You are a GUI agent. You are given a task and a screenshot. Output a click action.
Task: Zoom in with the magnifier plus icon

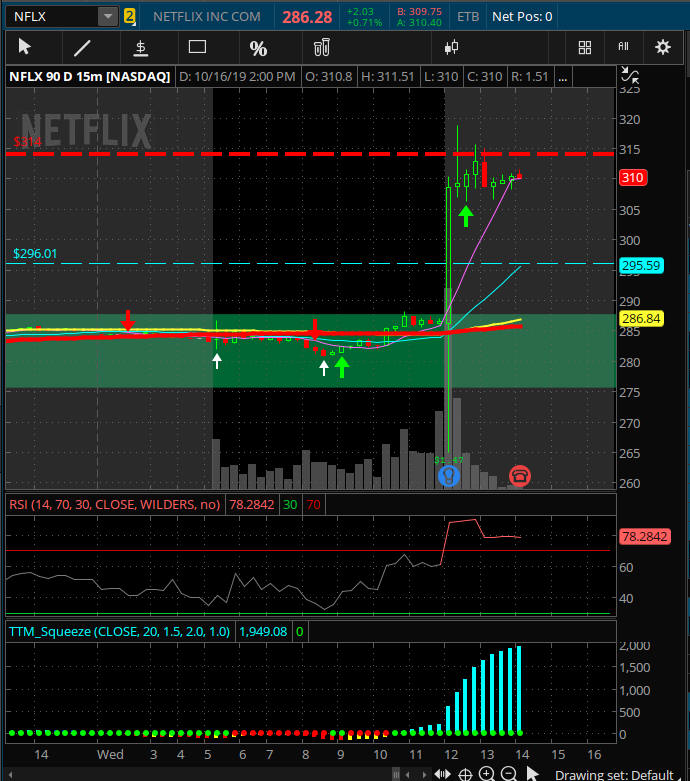(x=486, y=773)
